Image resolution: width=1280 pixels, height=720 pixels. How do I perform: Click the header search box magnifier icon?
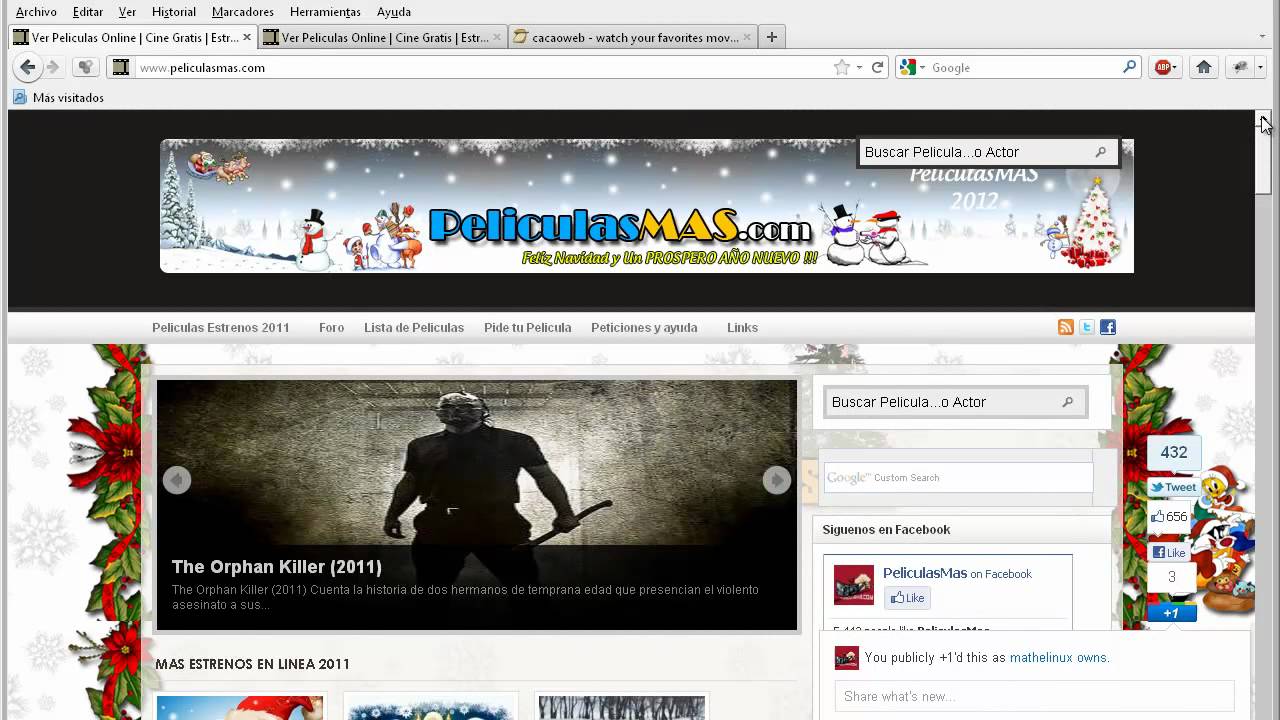[1101, 152]
